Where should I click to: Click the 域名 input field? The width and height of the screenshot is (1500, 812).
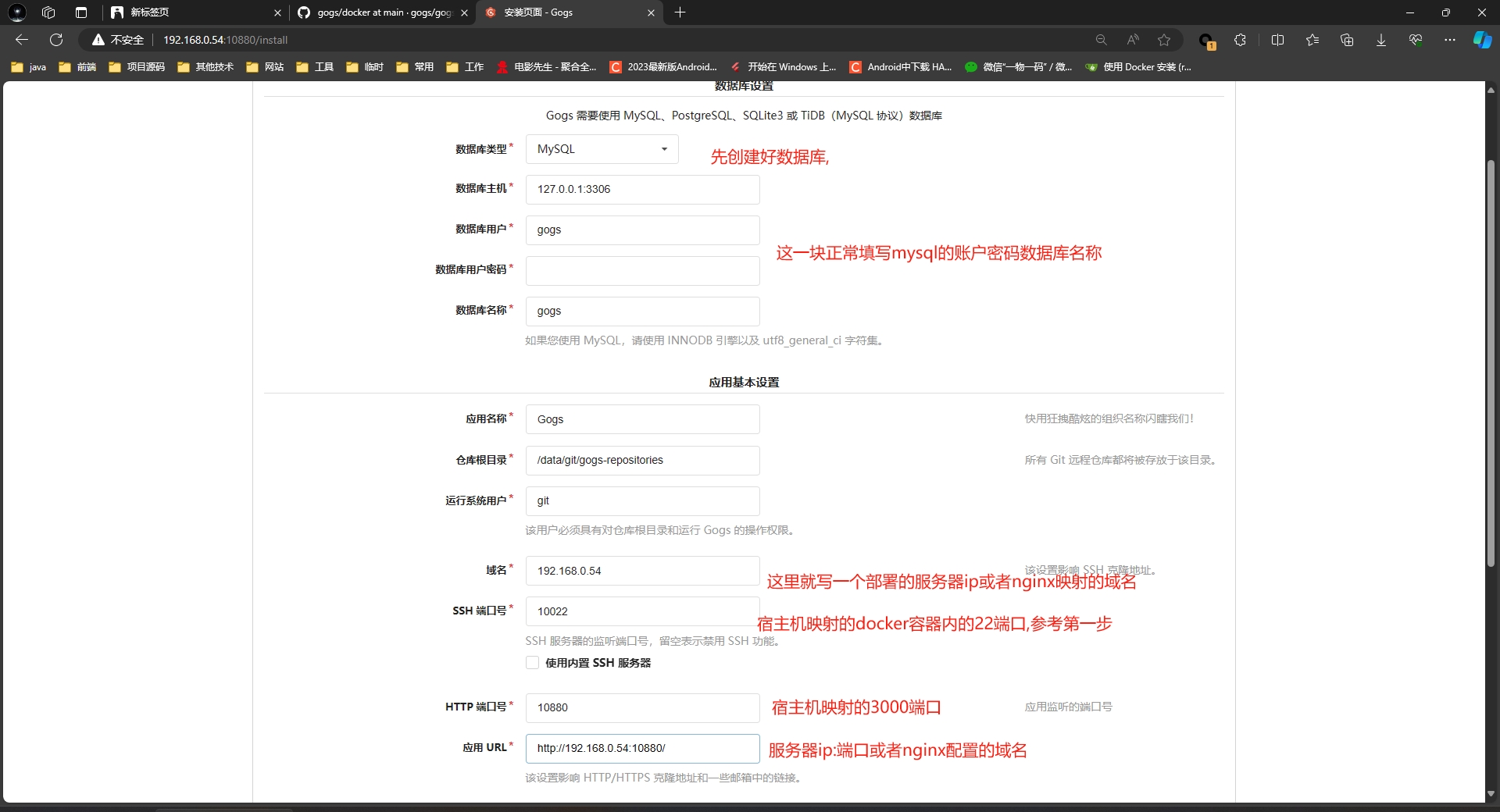[x=642, y=571]
